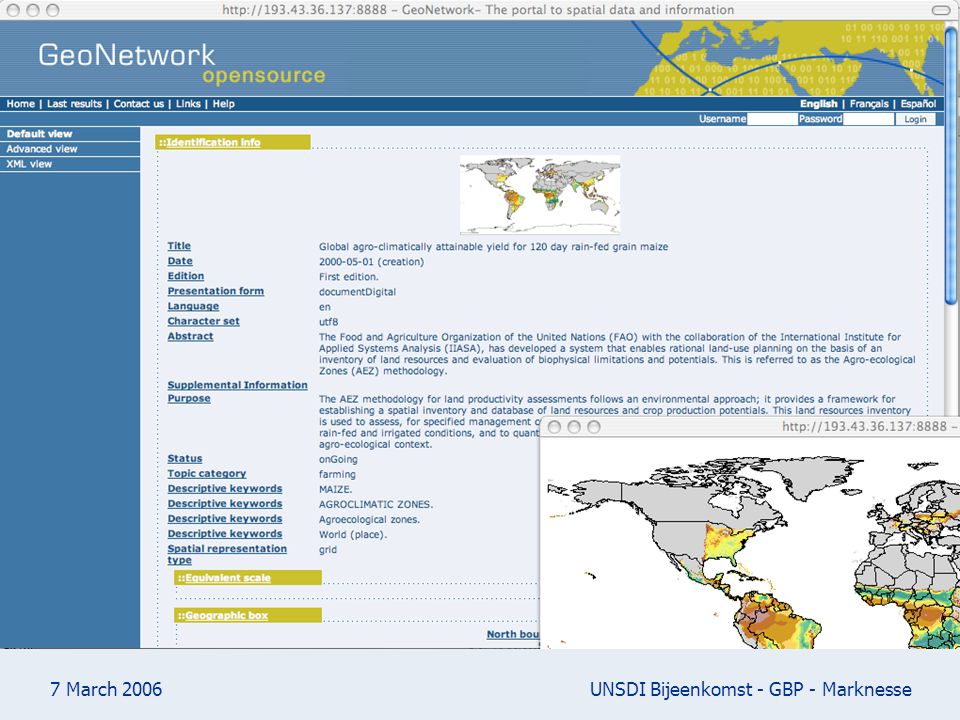This screenshot has width=960, height=720.
Task: Click the North bound label link
Action: coord(513,635)
